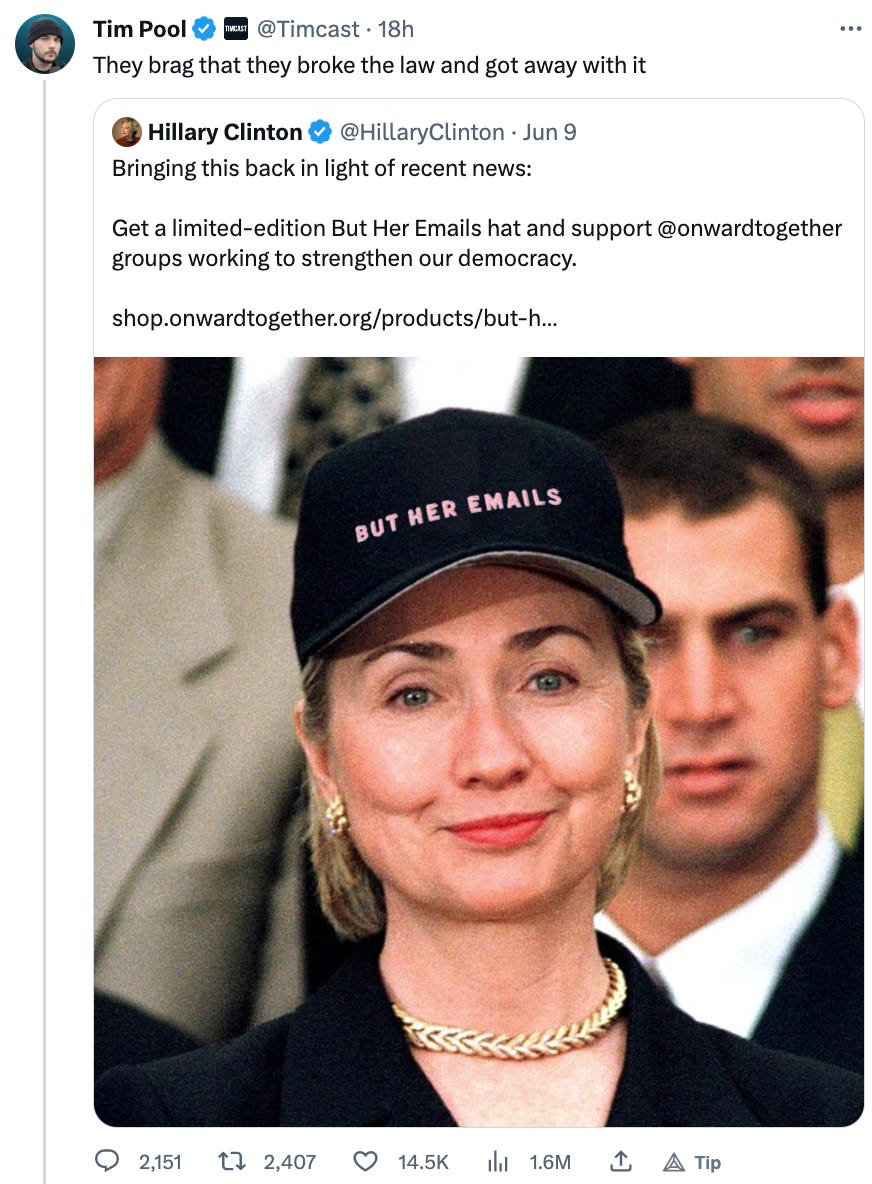Open Tim Pool's profile avatar

coord(45,44)
